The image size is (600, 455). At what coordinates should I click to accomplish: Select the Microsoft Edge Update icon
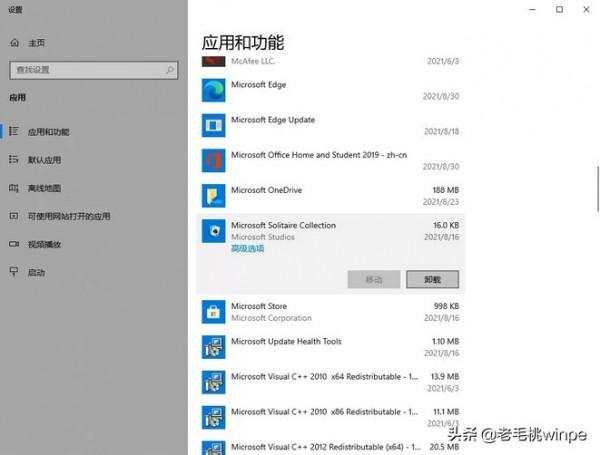pyautogui.click(x=214, y=125)
